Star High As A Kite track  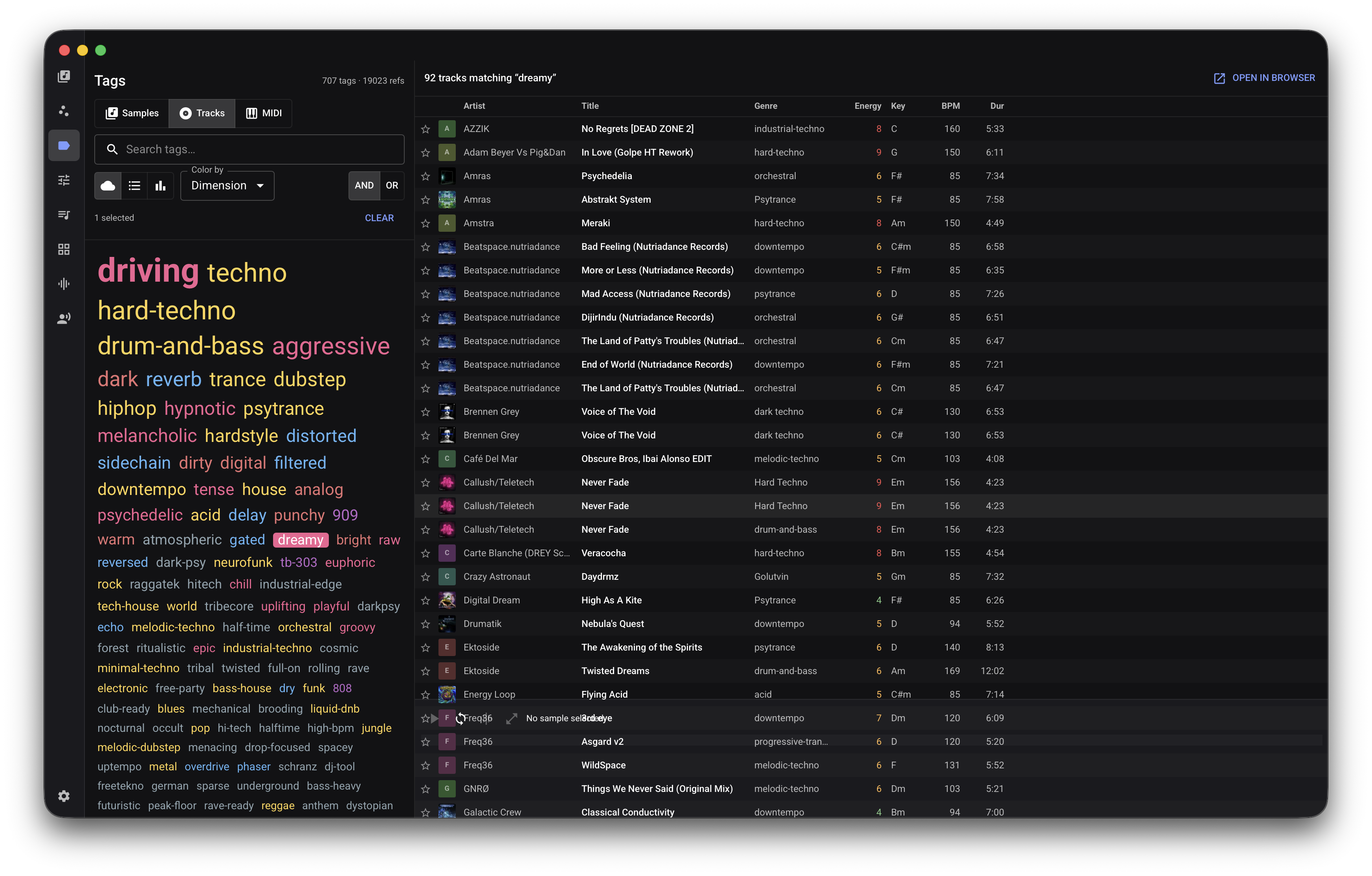coord(425,600)
